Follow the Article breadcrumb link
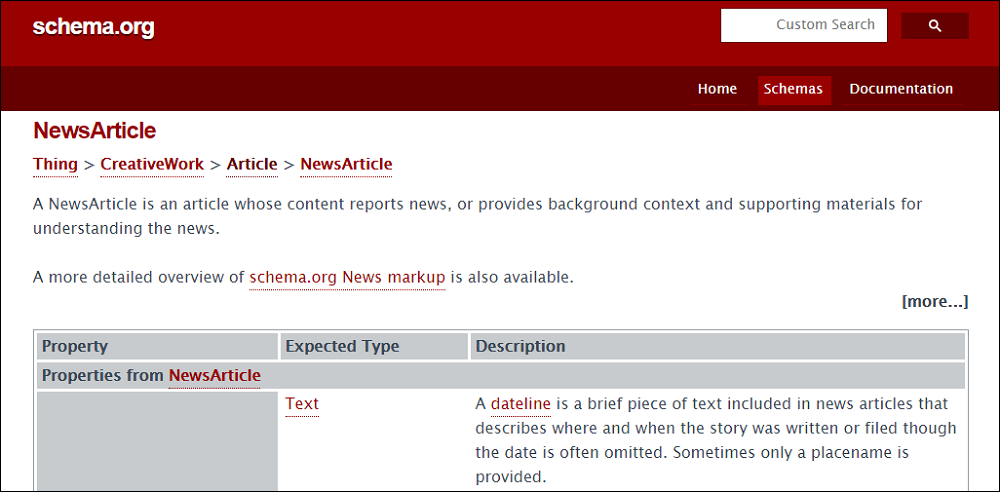Viewport: 1000px width, 492px height. [252, 165]
